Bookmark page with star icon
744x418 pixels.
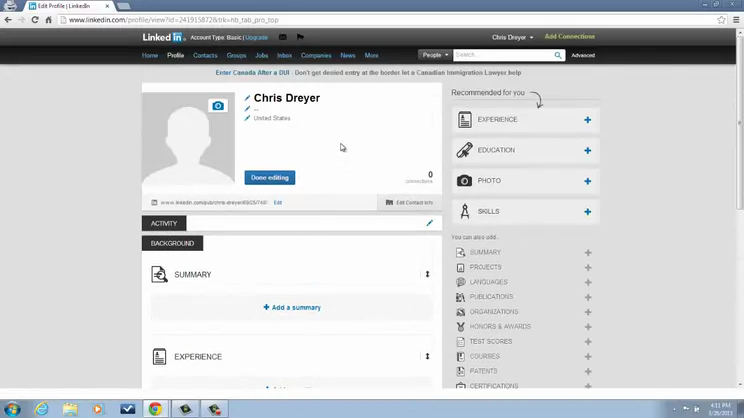(x=721, y=20)
